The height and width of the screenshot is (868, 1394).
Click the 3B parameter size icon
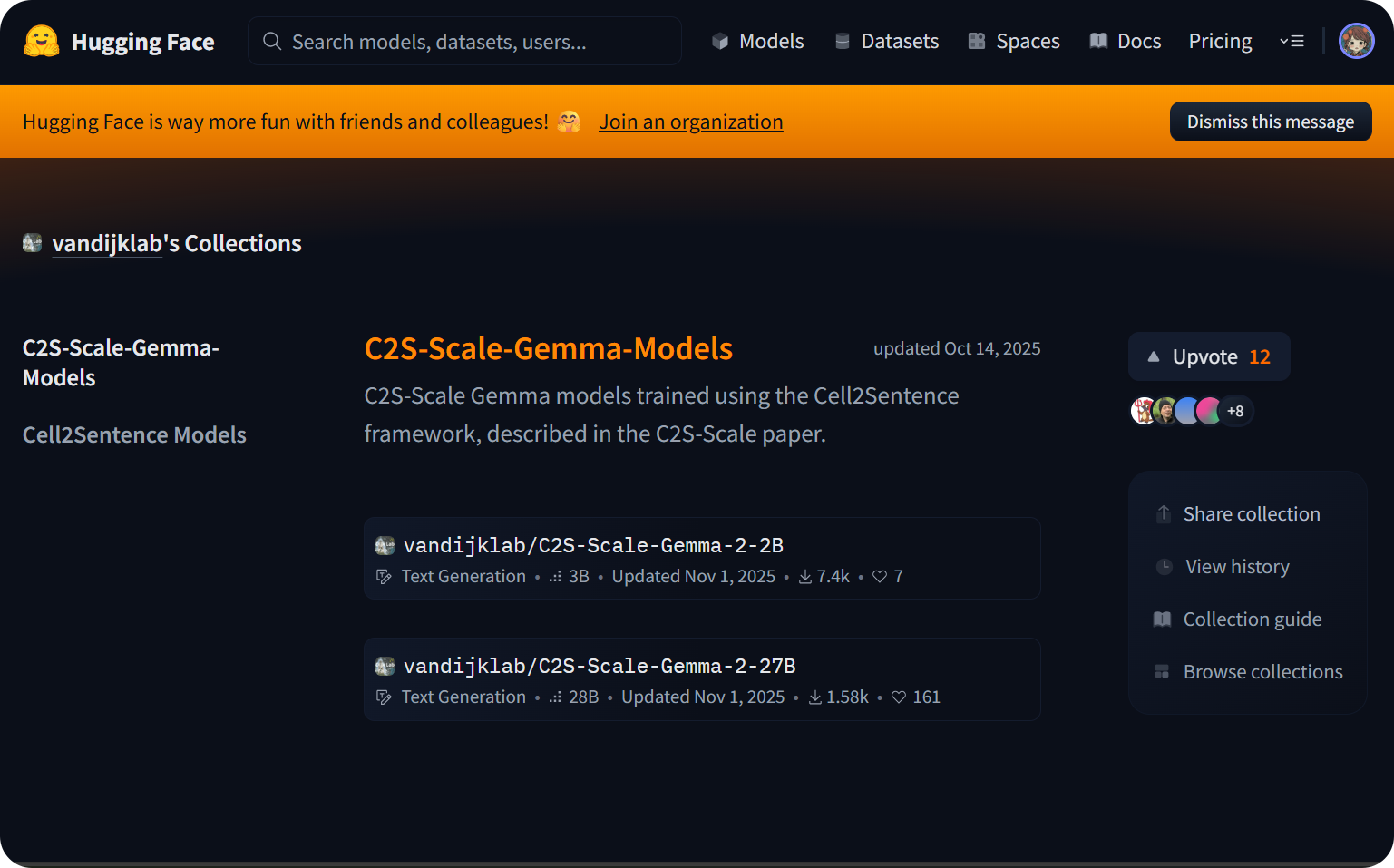(555, 577)
